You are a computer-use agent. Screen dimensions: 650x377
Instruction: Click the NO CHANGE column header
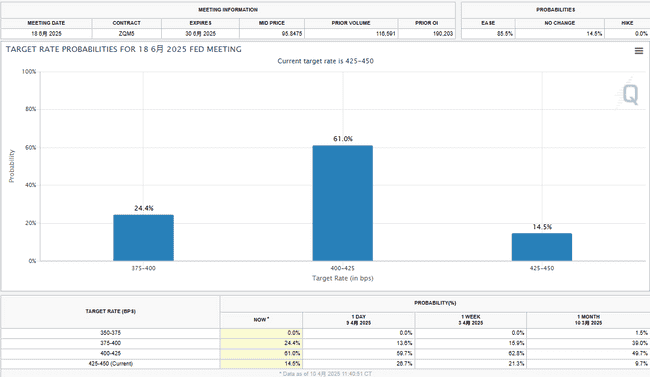560,23
